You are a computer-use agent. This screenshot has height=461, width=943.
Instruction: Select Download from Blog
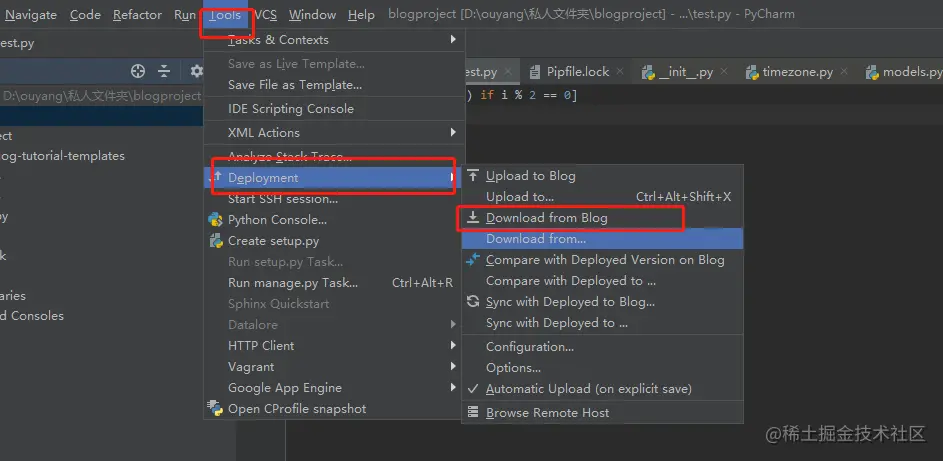coord(602,218)
